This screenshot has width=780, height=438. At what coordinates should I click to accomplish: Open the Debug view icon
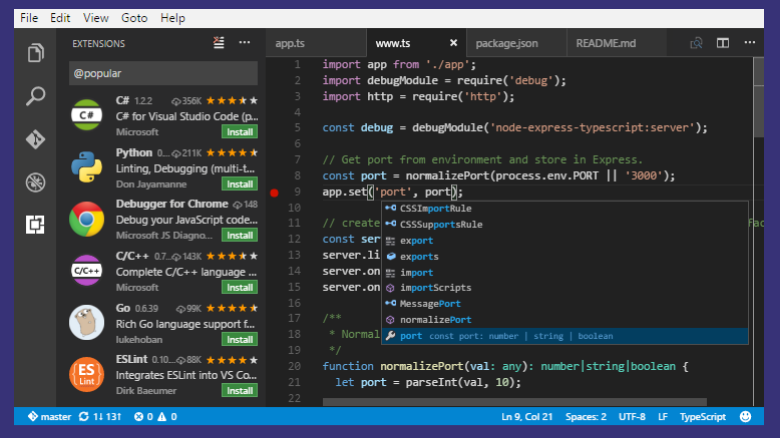pyautogui.click(x=35, y=183)
